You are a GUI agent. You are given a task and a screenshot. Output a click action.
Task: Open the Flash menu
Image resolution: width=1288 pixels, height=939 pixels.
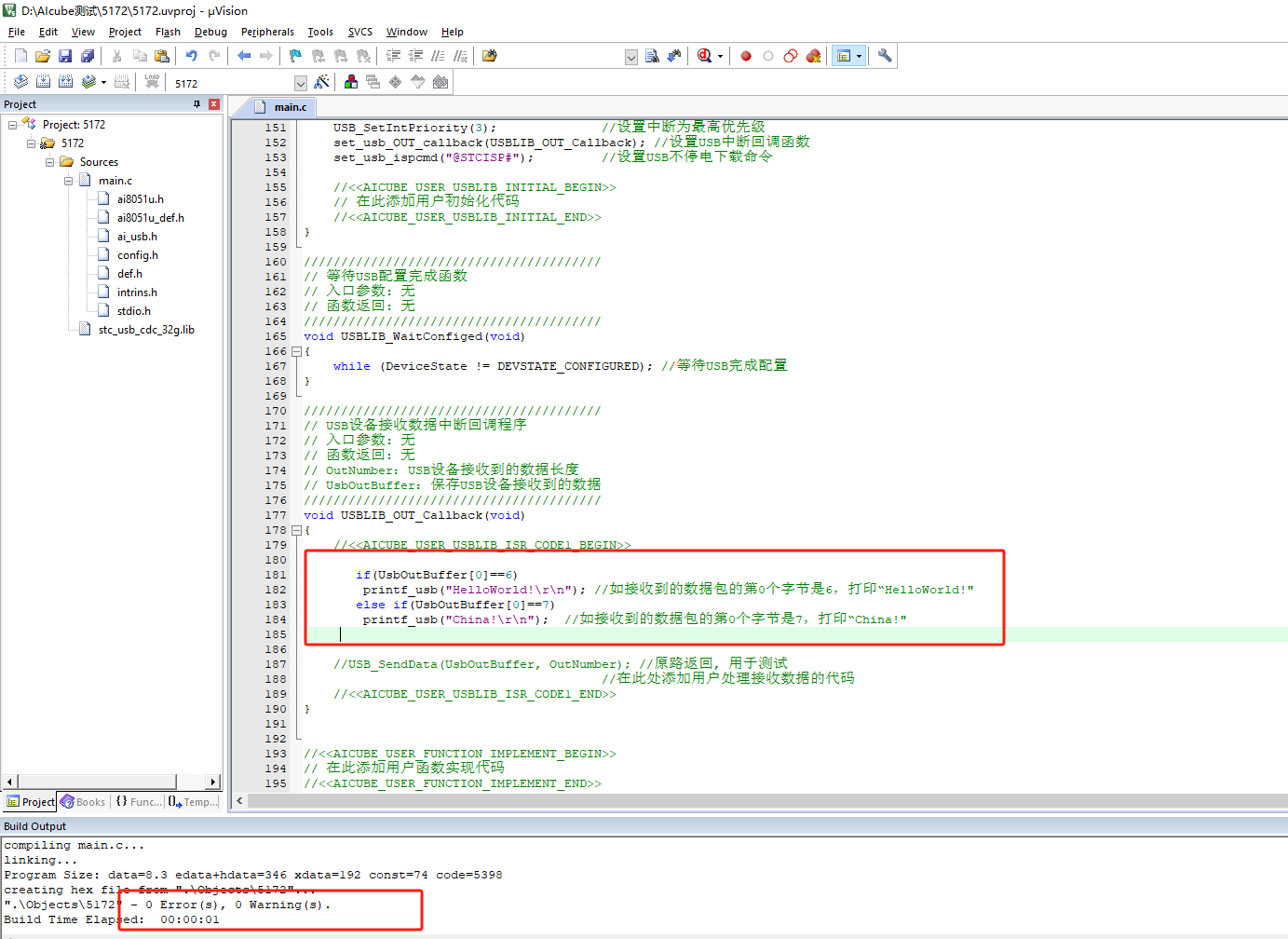click(168, 32)
